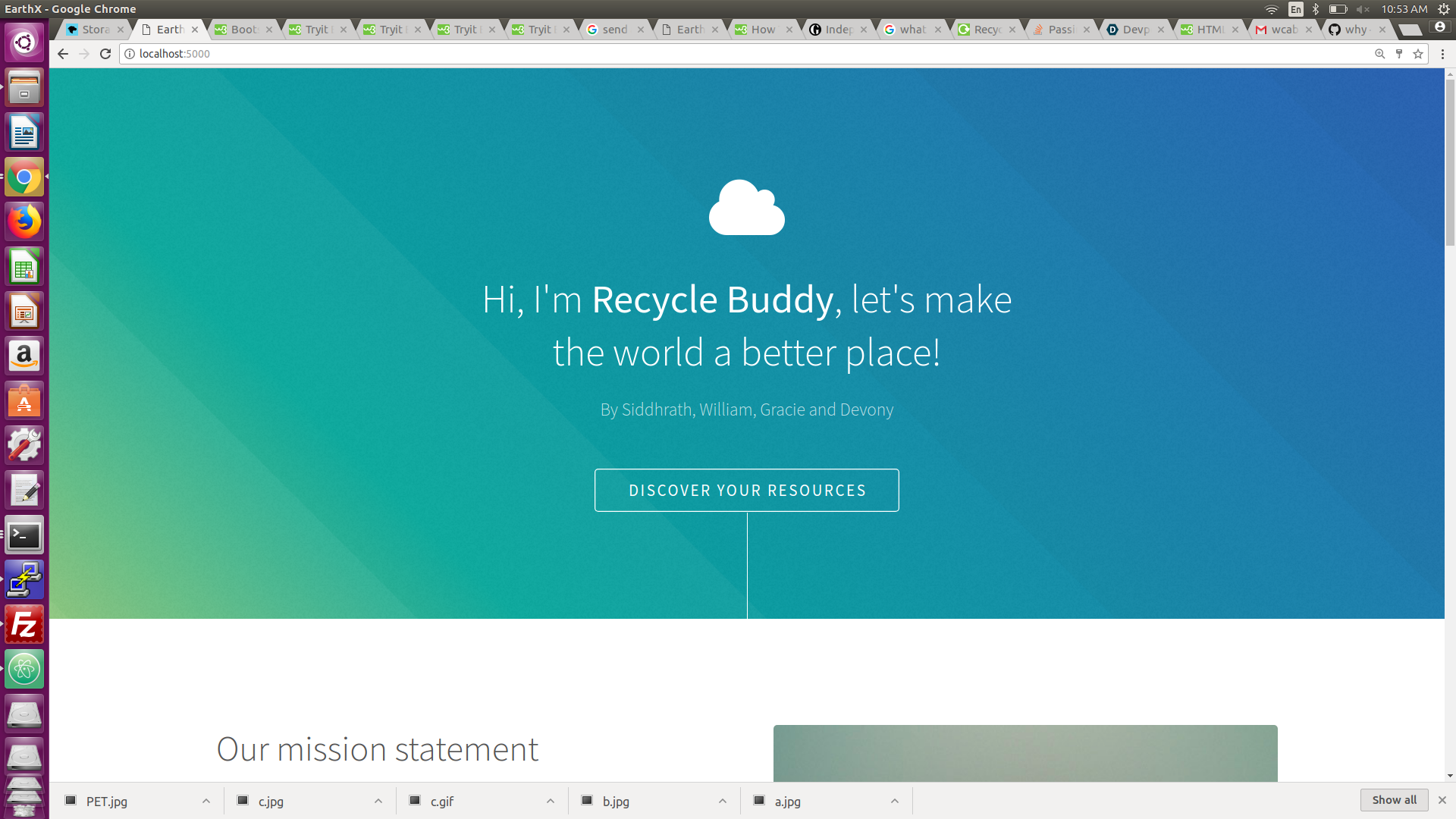The height and width of the screenshot is (819, 1456).
Task: Switch to the GitHub why tab
Action: point(1355,30)
